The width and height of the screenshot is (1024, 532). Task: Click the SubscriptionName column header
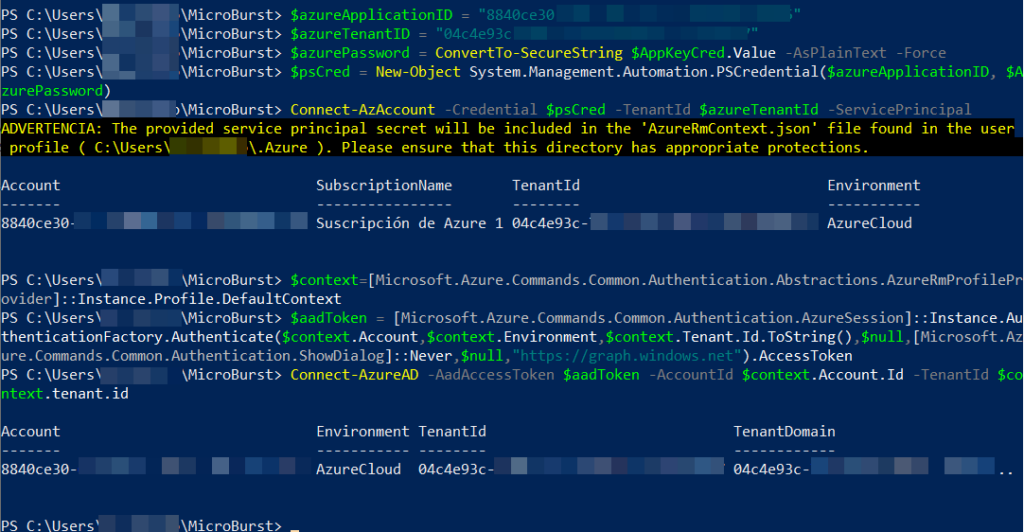click(384, 185)
